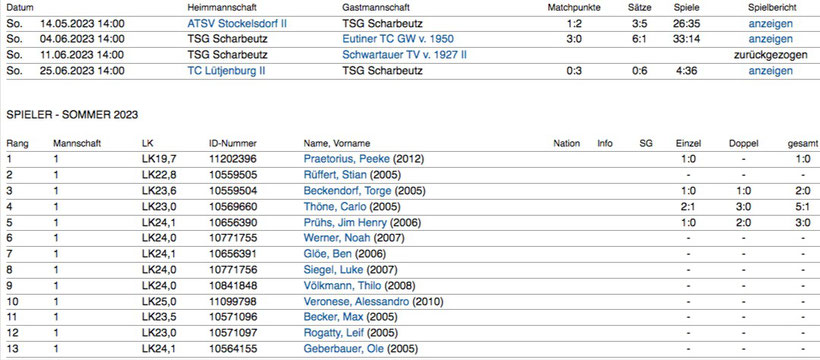Viewport: 820px width, 360px height.
Task: Open Schwartauer TV v. 1927 II link
Action: 404,55
